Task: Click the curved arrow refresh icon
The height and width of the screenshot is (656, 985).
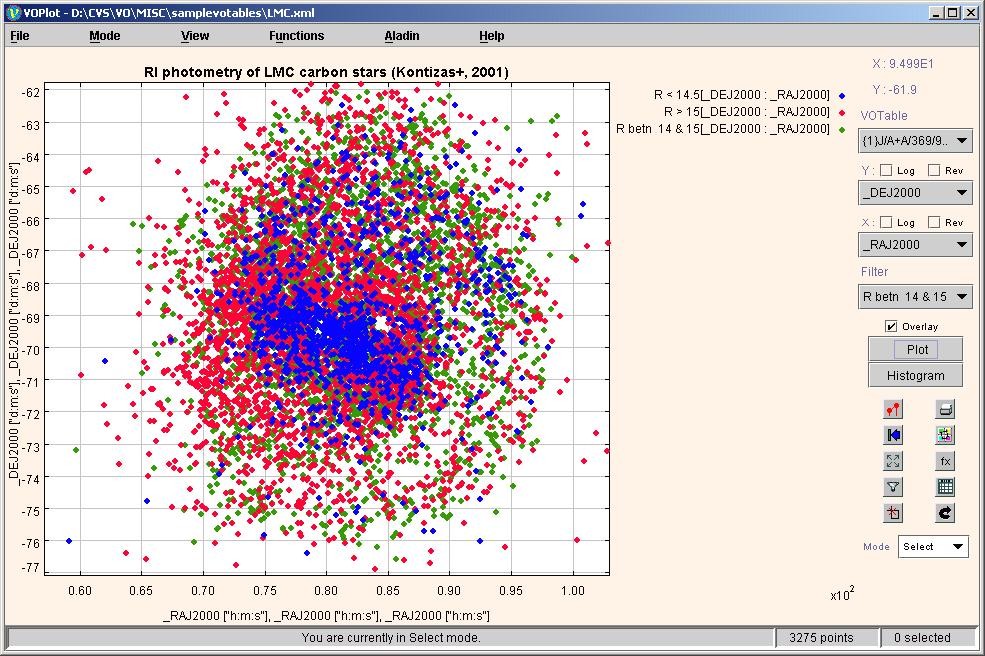Action: click(945, 513)
